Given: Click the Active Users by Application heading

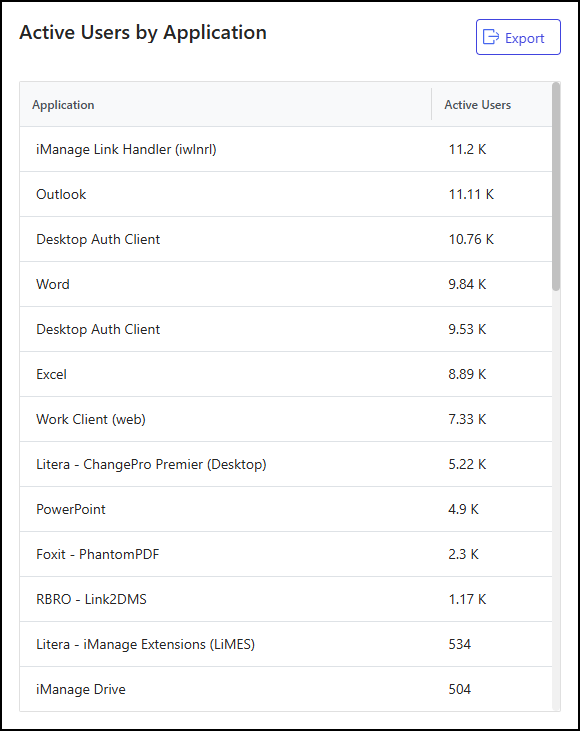Looking at the screenshot, I should (x=143, y=33).
